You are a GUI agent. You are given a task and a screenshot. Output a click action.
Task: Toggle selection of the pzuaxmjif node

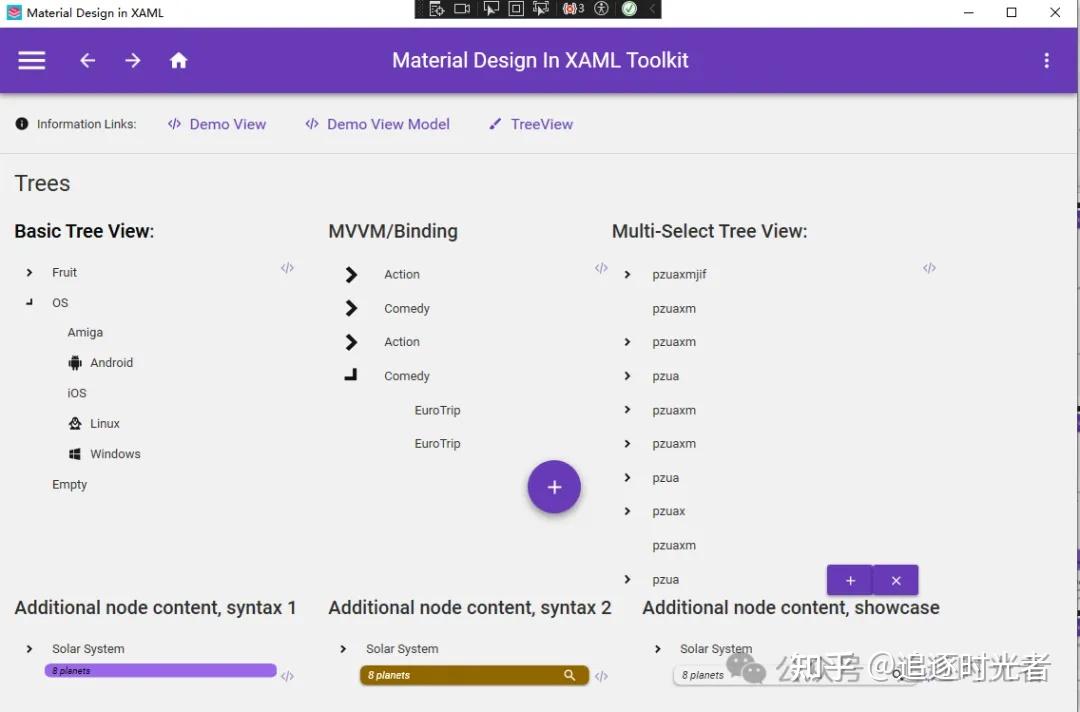[680, 274]
